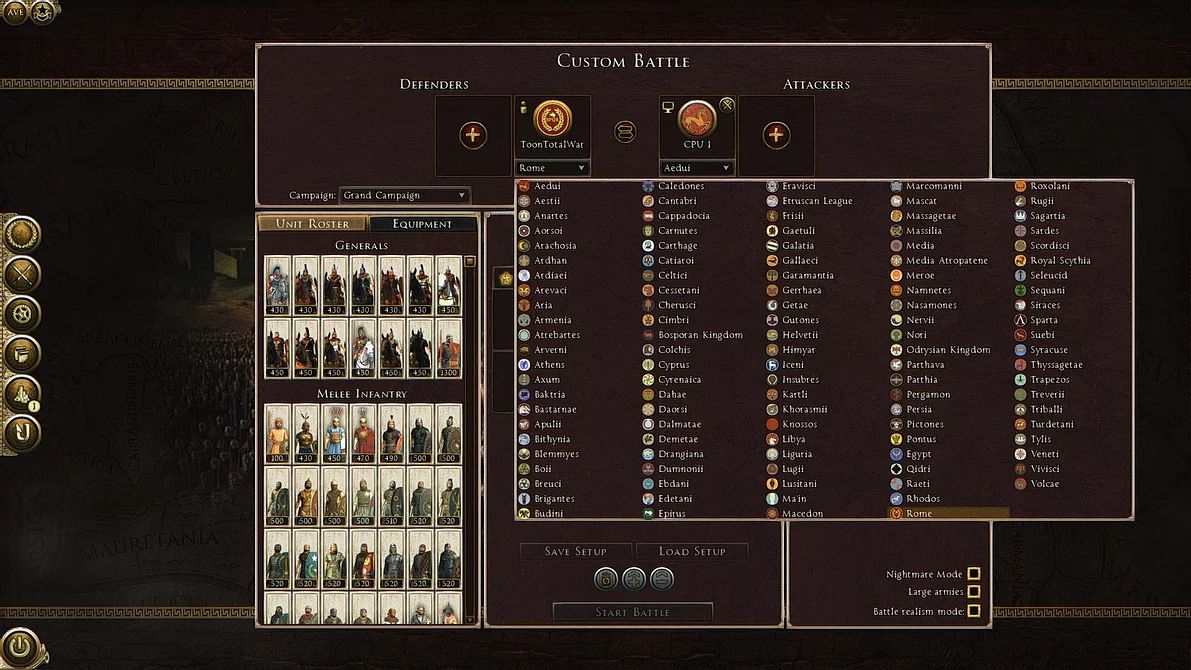Click the laurel wreath sidebar icon
This screenshot has width=1191, height=670.
coord(20,234)
